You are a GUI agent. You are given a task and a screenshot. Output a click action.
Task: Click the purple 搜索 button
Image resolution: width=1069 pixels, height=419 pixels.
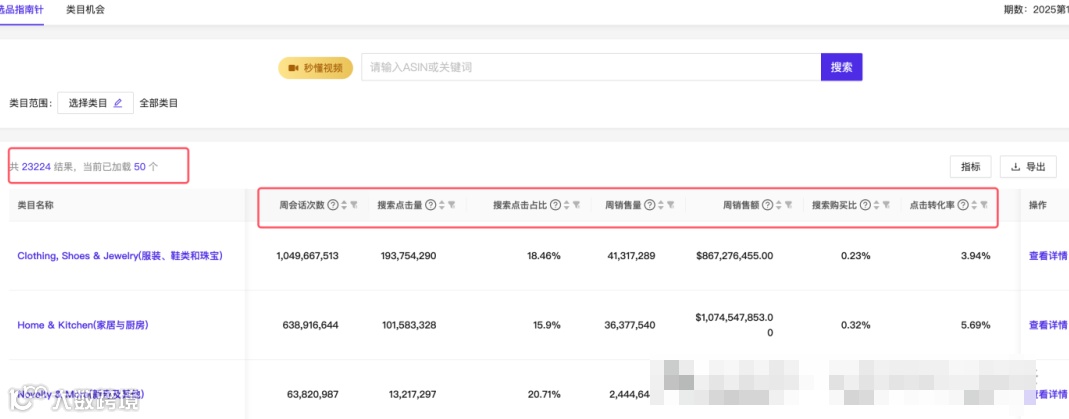pyautogui.click(x=841, y=67)
